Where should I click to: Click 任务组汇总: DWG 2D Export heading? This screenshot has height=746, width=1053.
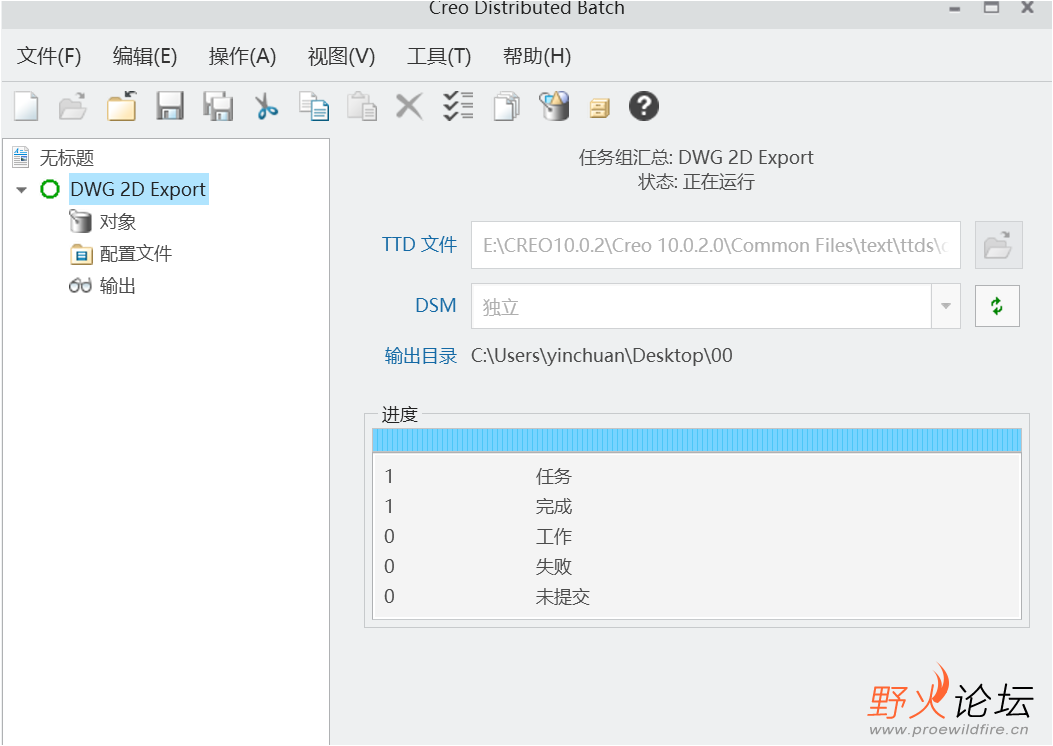click(x=696, y=157)
